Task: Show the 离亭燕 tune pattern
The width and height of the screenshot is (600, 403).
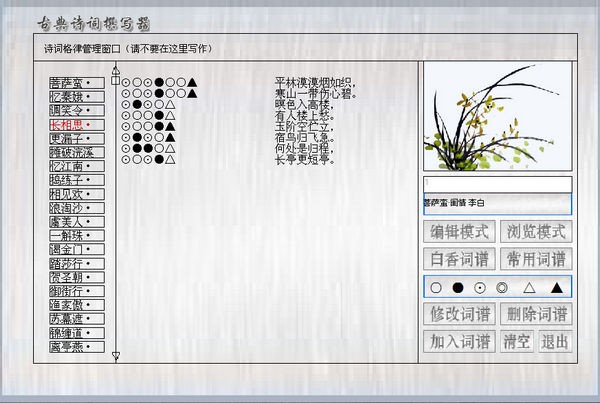Action: coord(77,347)
